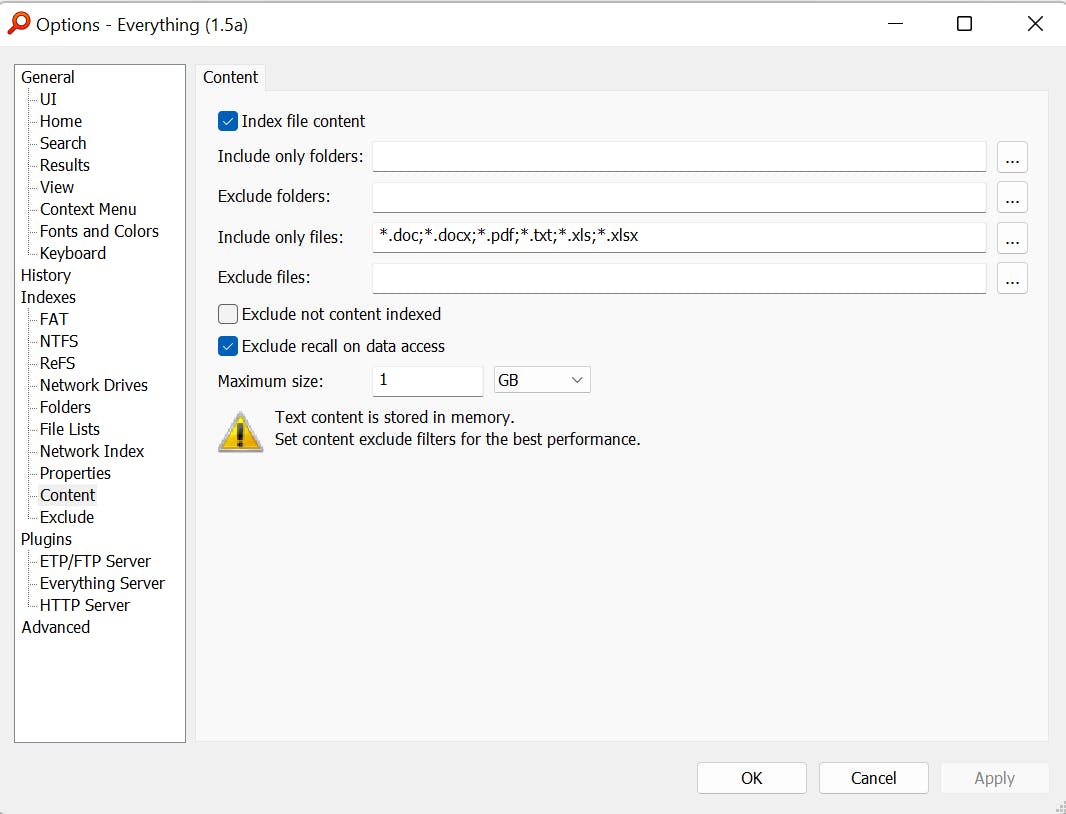The height and width of the screenshot is (814, 1066).
Task: Uncheck Exclude recall on data access
Action: point(228,347)
